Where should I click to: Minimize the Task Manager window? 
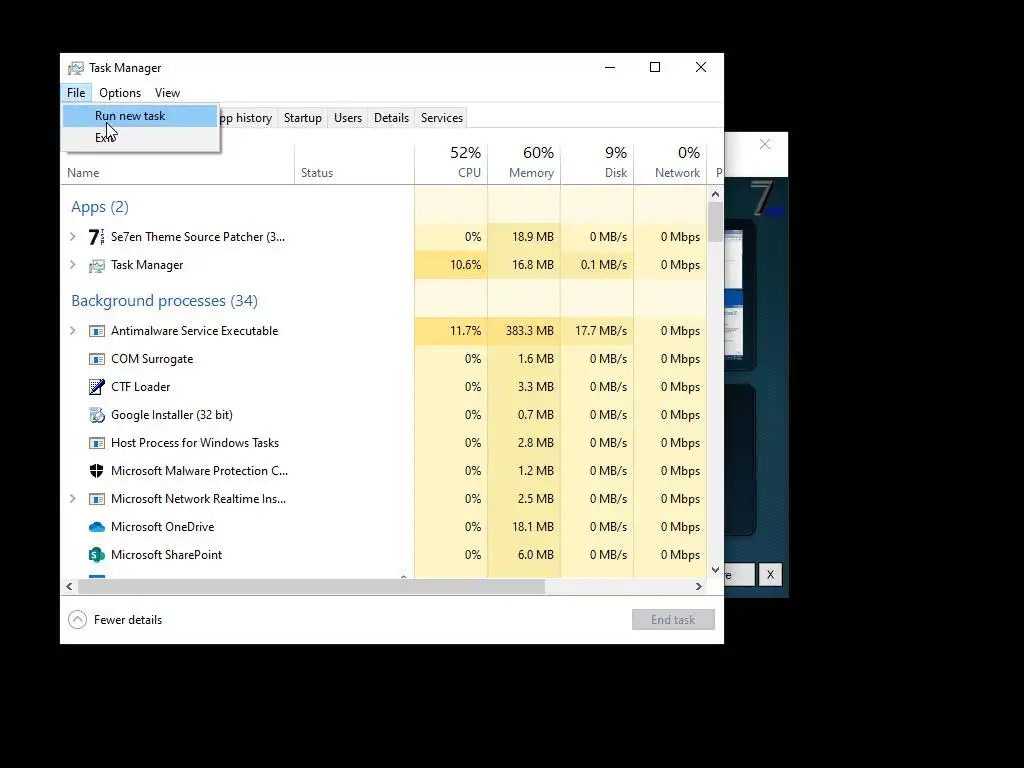pyautogui.click(x=610, y=67)
